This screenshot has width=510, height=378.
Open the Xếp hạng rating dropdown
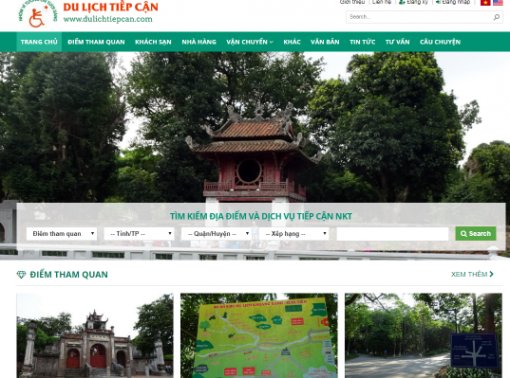point(294,234)
